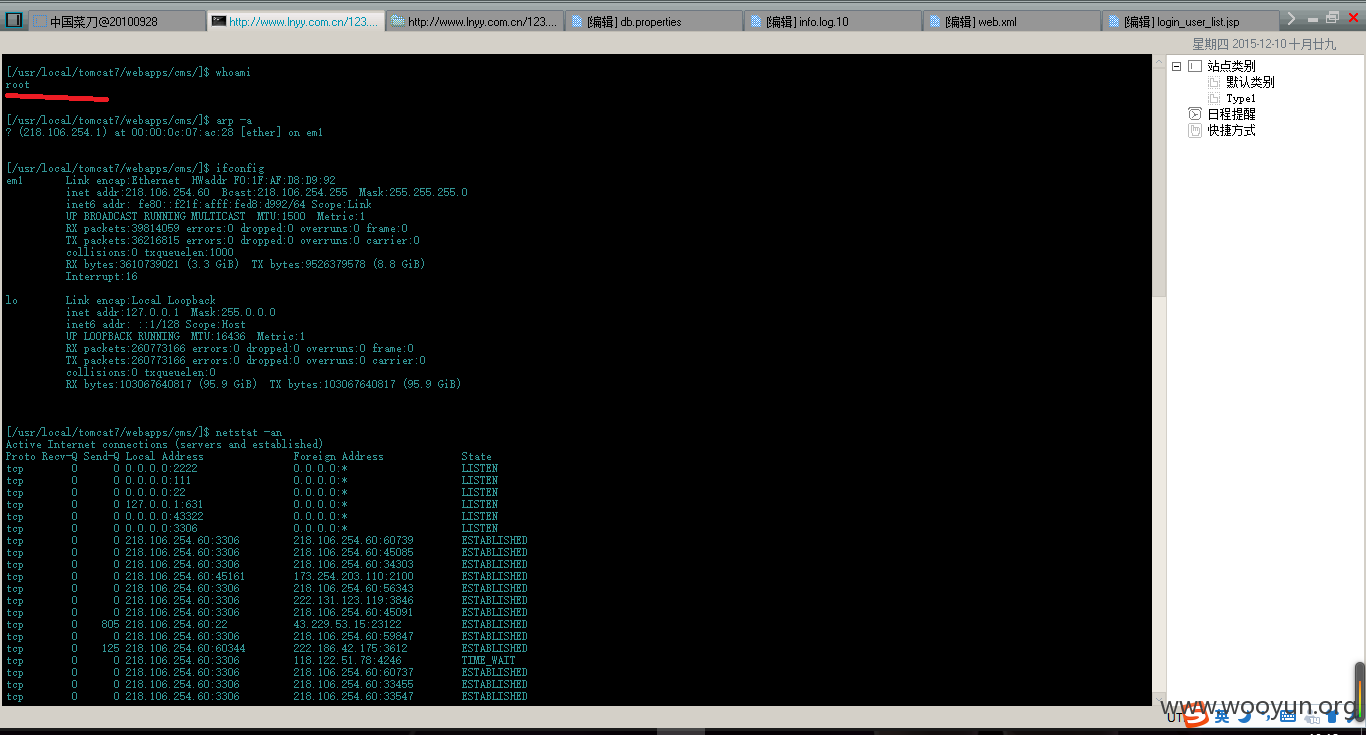The image size is (1366, 735).
Task: Click 'Active Internet connections' header line
Action: click(x=164, y=444)
